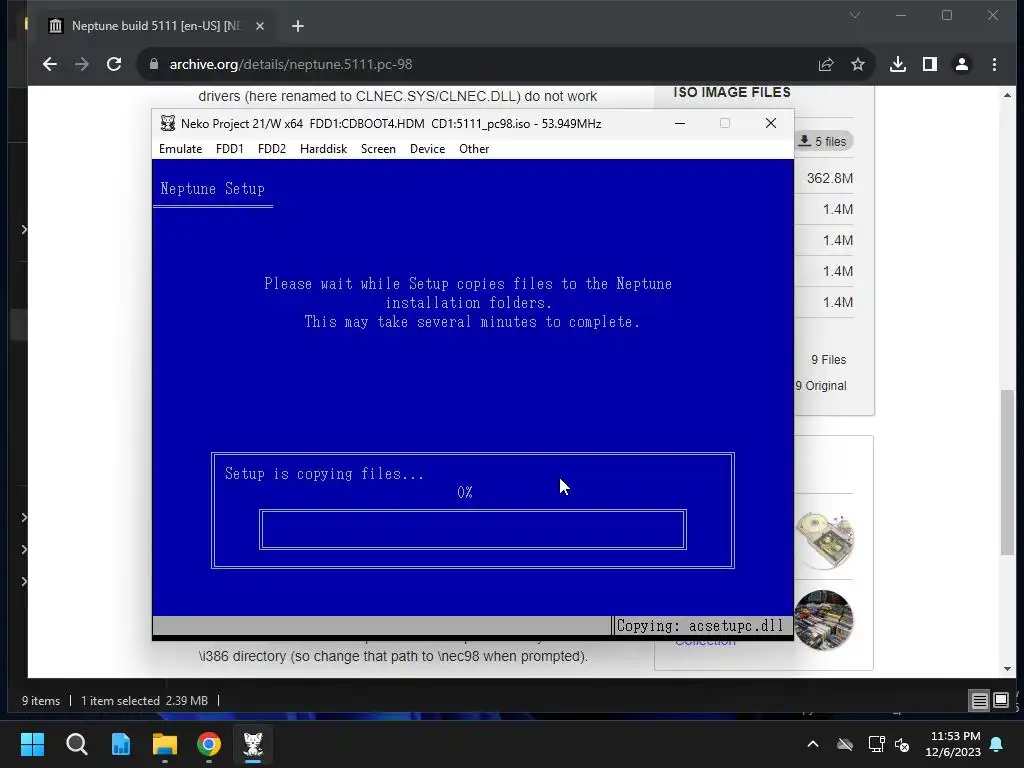Go back in Chrome browser
Screen dimensions: 1024x768
[50, 64]
